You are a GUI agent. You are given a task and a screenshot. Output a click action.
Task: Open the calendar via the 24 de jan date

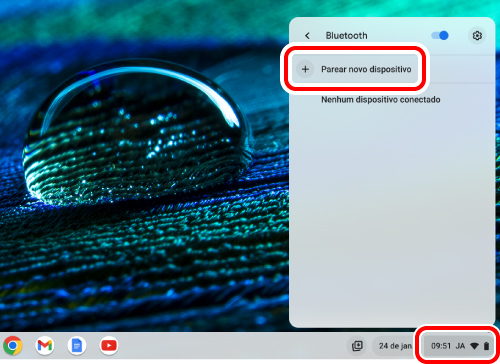point(395,346)
